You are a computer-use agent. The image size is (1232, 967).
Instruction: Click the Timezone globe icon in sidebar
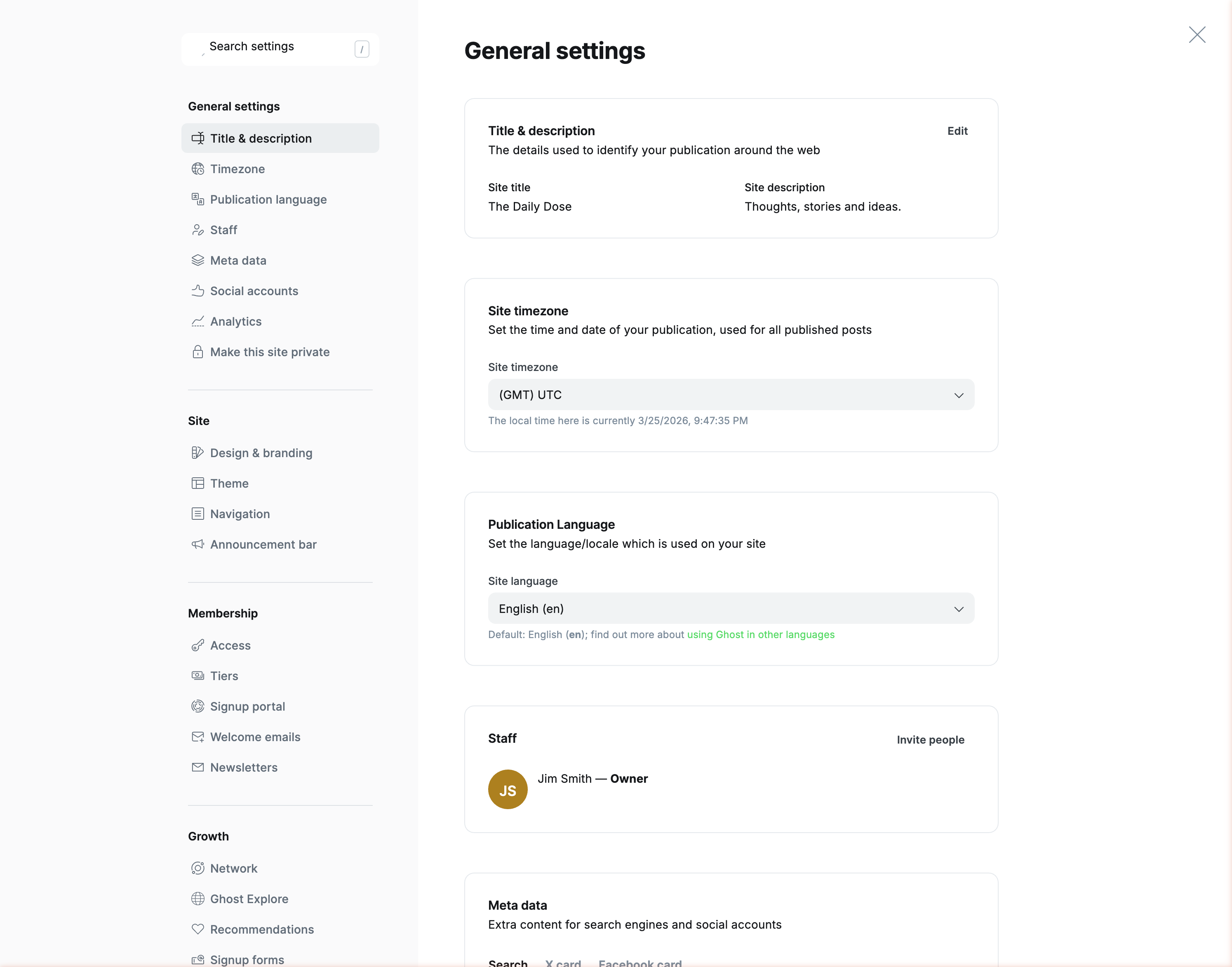point(197,169)
